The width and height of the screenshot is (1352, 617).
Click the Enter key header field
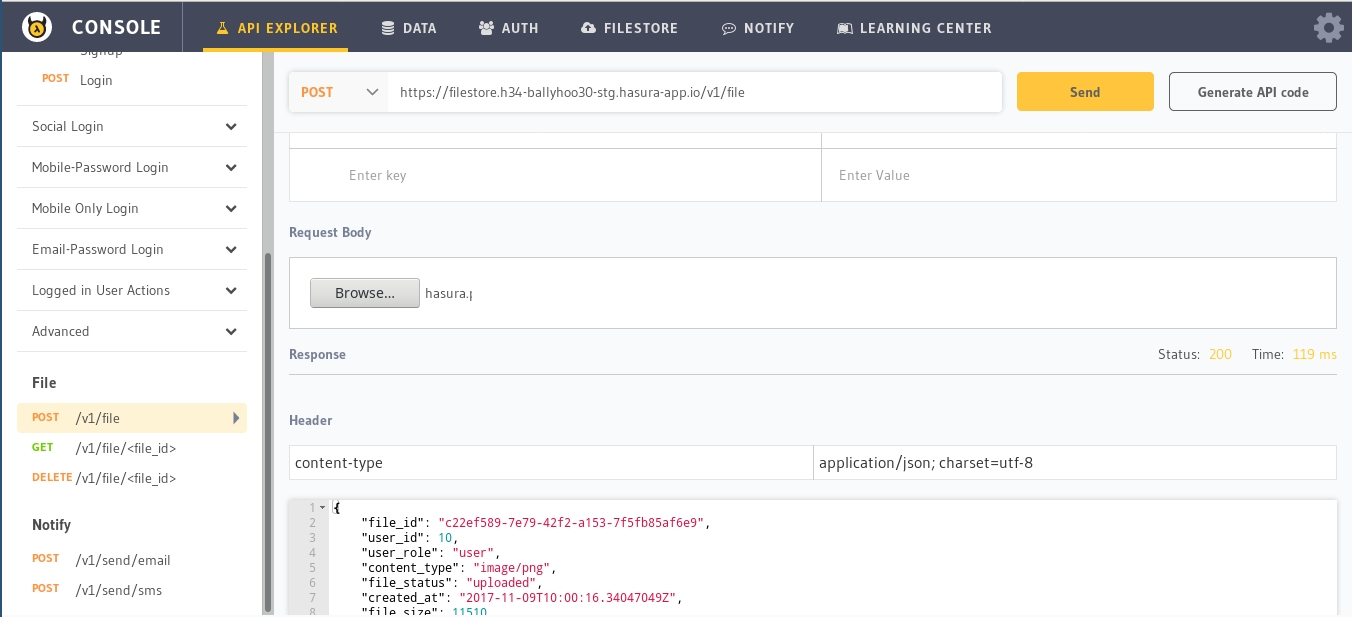coord(555,175)
